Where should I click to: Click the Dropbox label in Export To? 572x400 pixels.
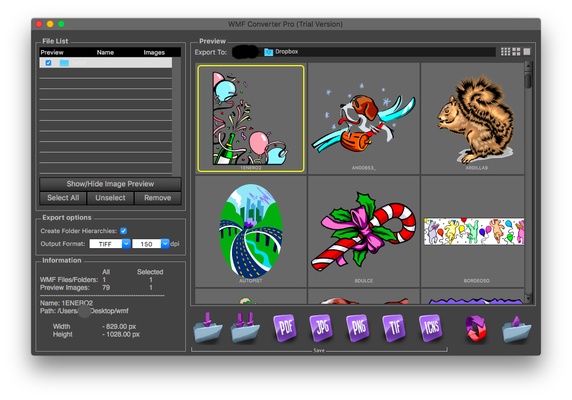(286, 52)
